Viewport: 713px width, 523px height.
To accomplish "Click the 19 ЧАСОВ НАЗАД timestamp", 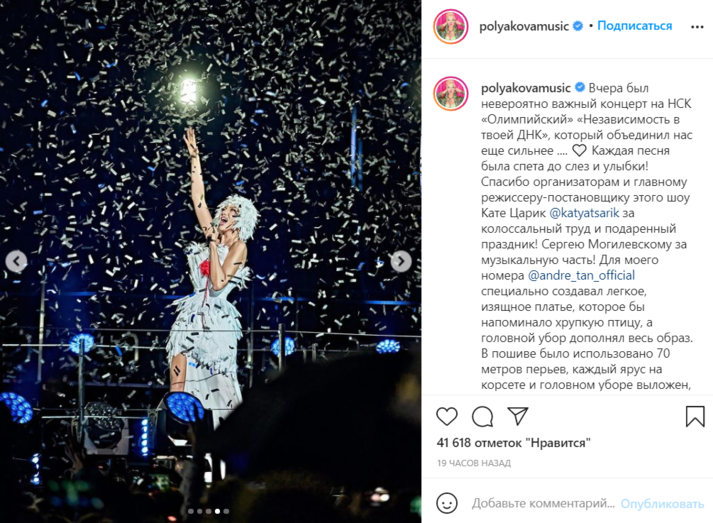I will (x=474, y=463).
